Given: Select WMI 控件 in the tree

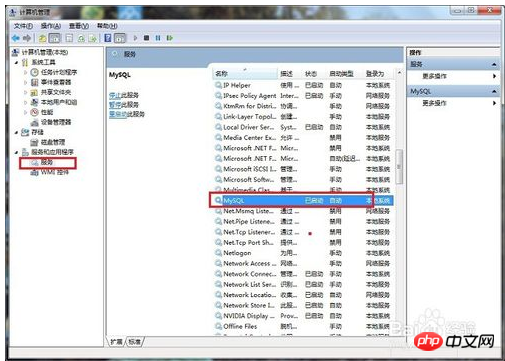Looking at the screenshot, I should tap(49, 172).
